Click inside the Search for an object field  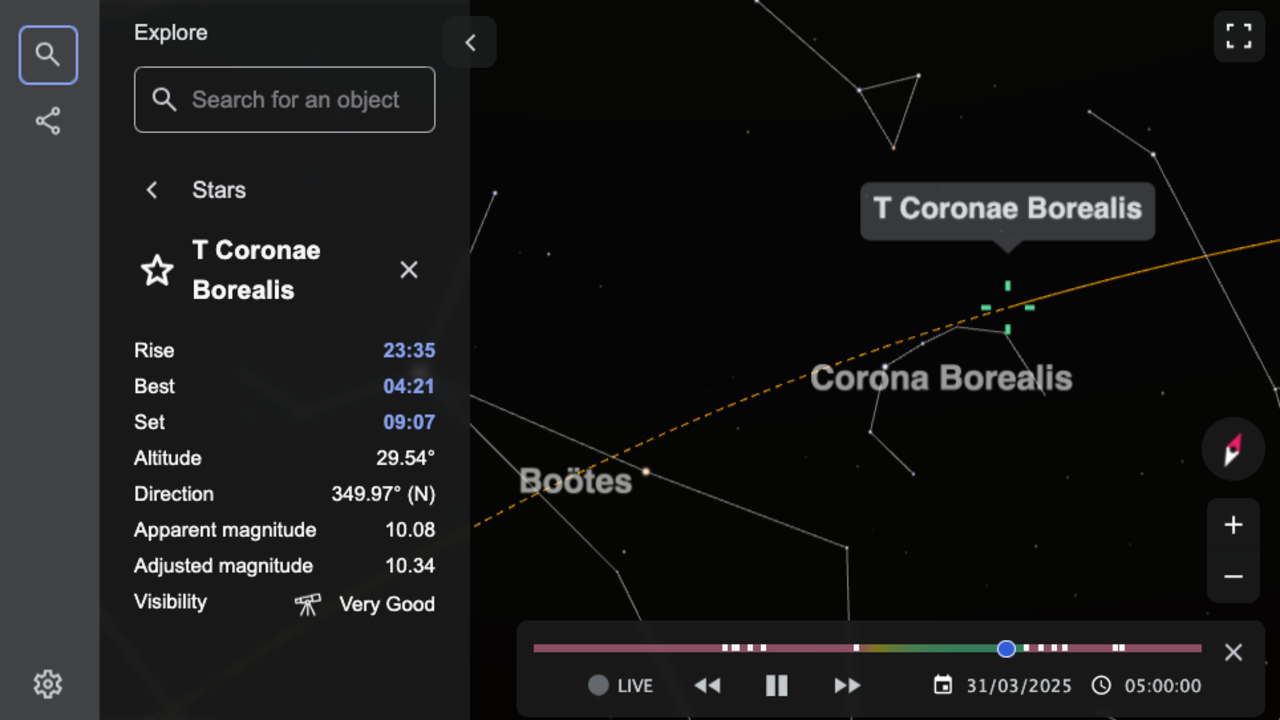284,99
